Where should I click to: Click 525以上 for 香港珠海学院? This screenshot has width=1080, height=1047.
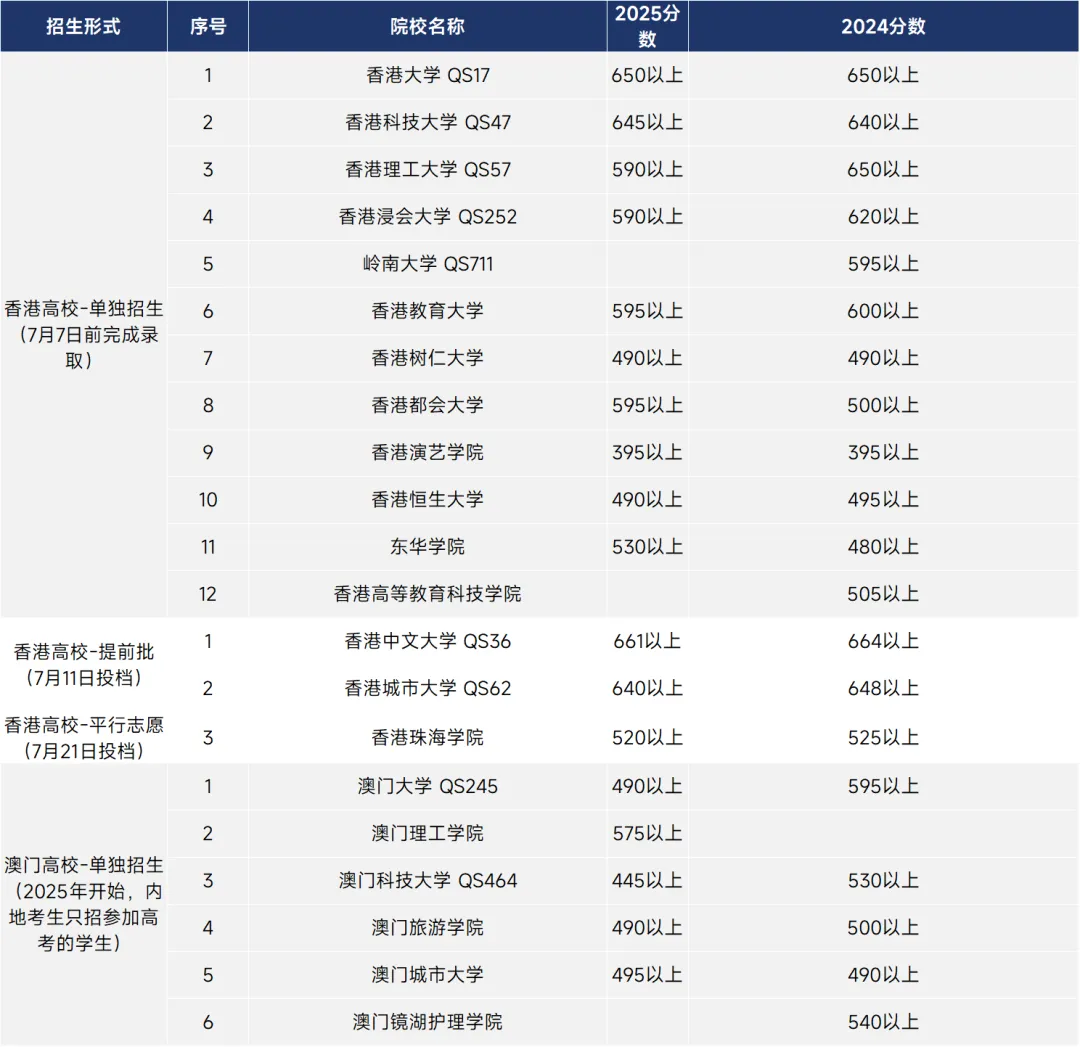pos(884,738)
